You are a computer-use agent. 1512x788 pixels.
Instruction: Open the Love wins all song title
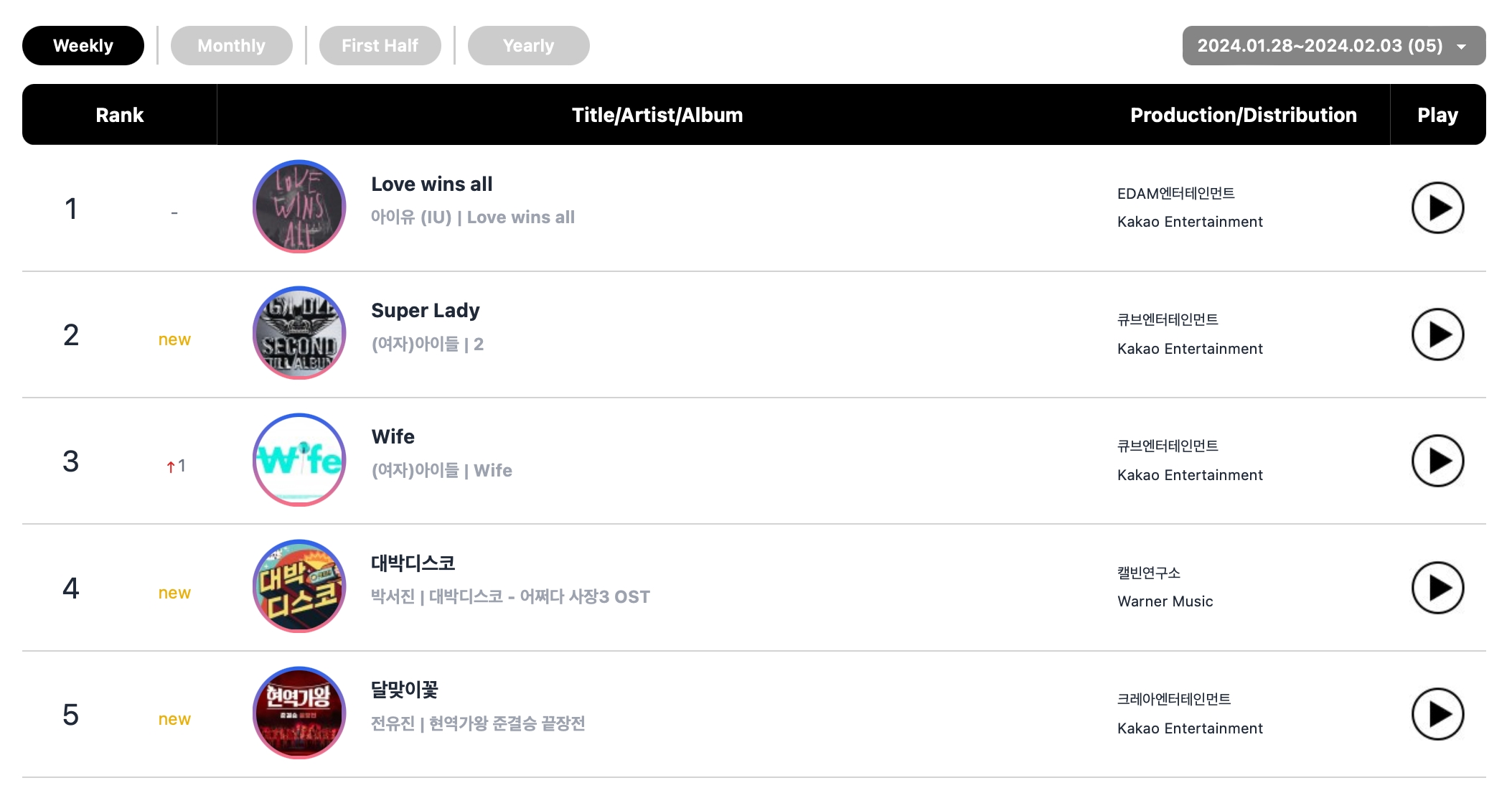coord(431,184)
